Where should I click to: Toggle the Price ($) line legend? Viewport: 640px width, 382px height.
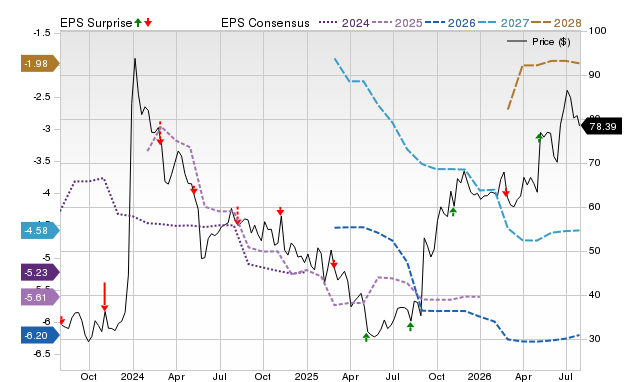[539, 42]
